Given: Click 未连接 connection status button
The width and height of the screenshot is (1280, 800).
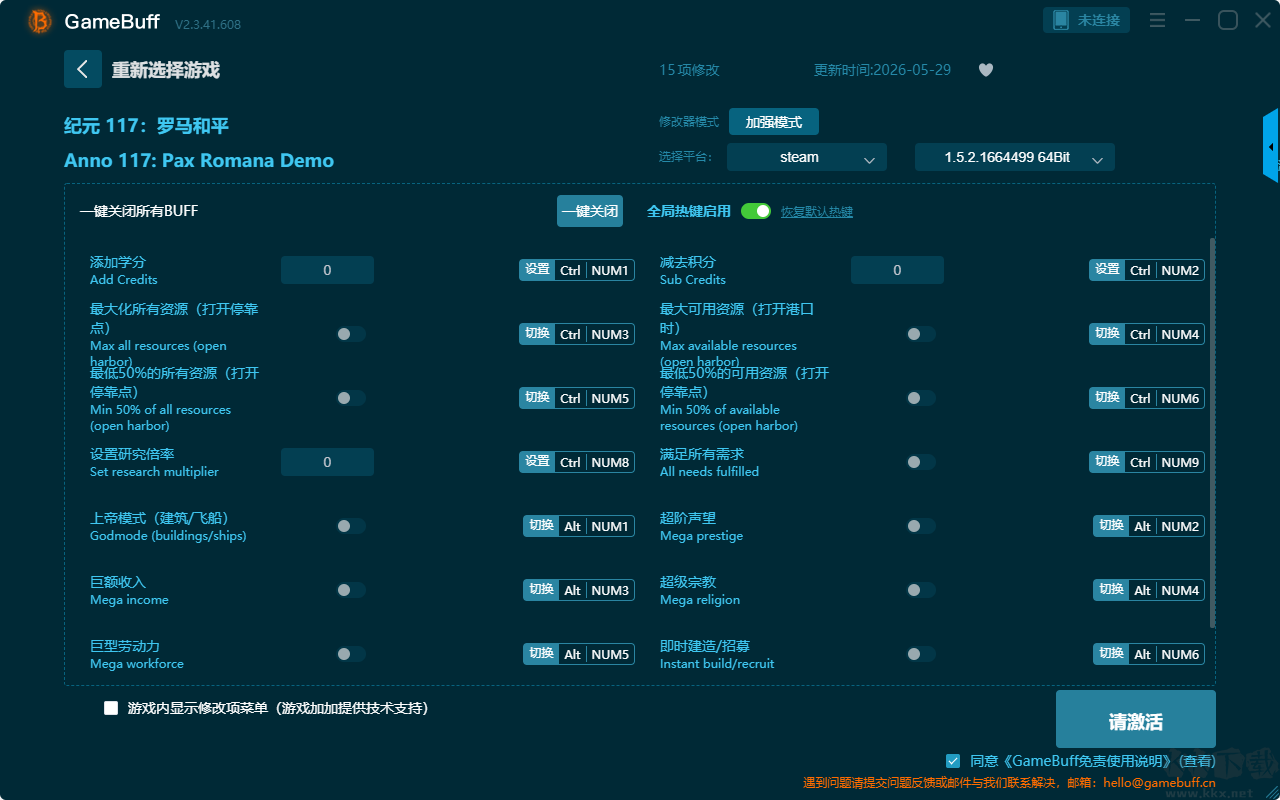Looking at the screenshot, I should tap(1087, 20).
